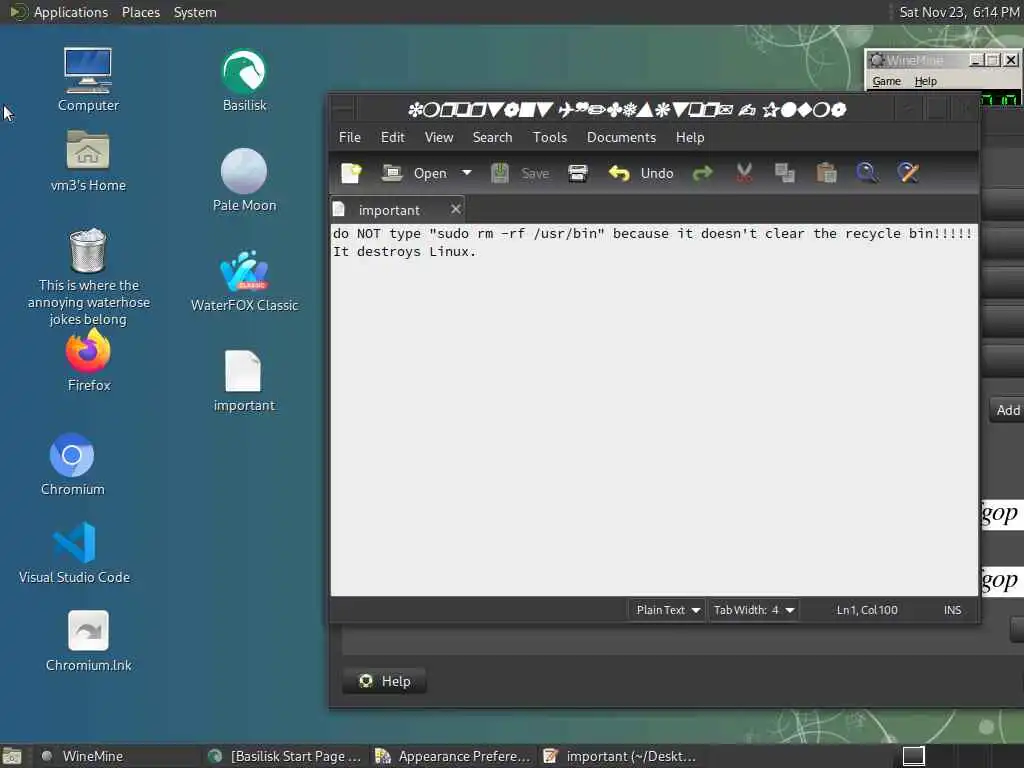Select the Firefox desktop icon
This screenshot has width=1024, height=768.
pyautogui.click(x=88, y=360)
